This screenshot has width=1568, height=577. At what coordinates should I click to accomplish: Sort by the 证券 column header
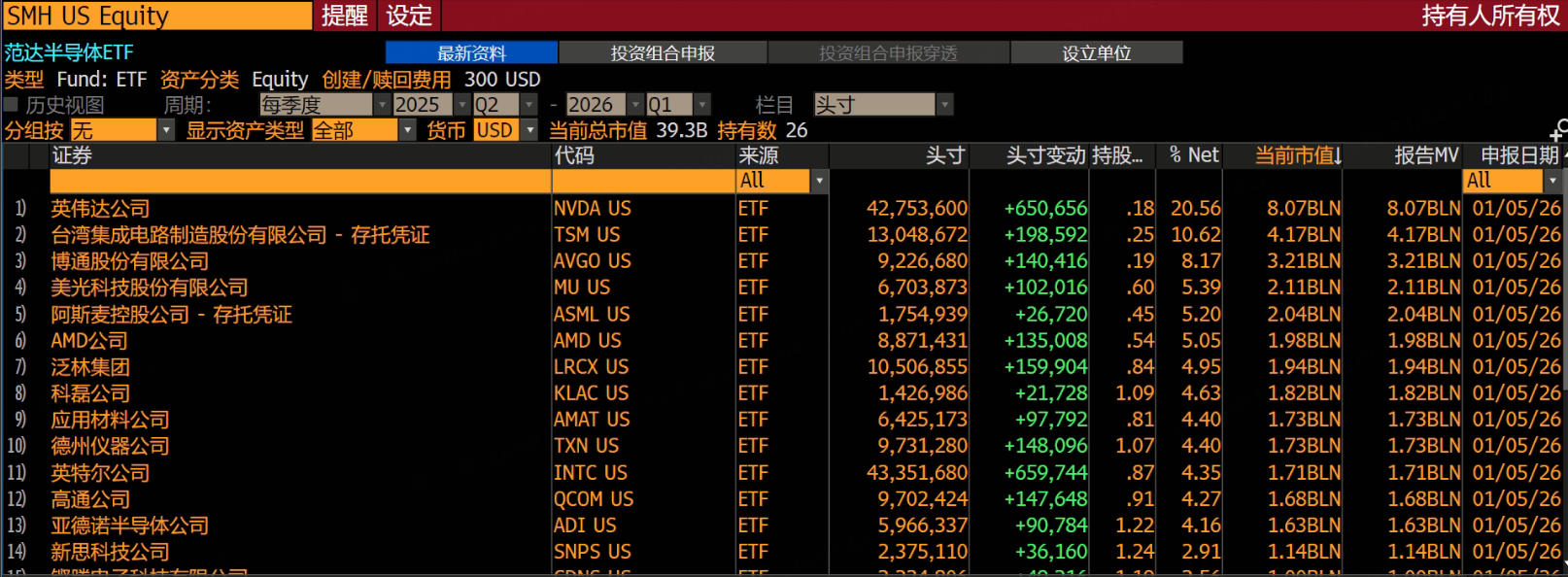[72, 155]
